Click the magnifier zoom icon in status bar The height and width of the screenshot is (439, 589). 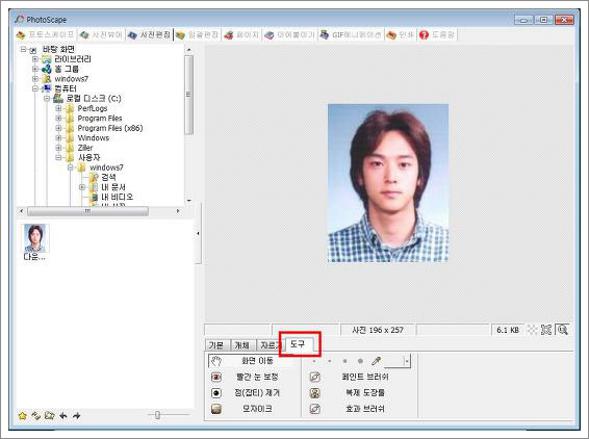[x=563, y=330]
